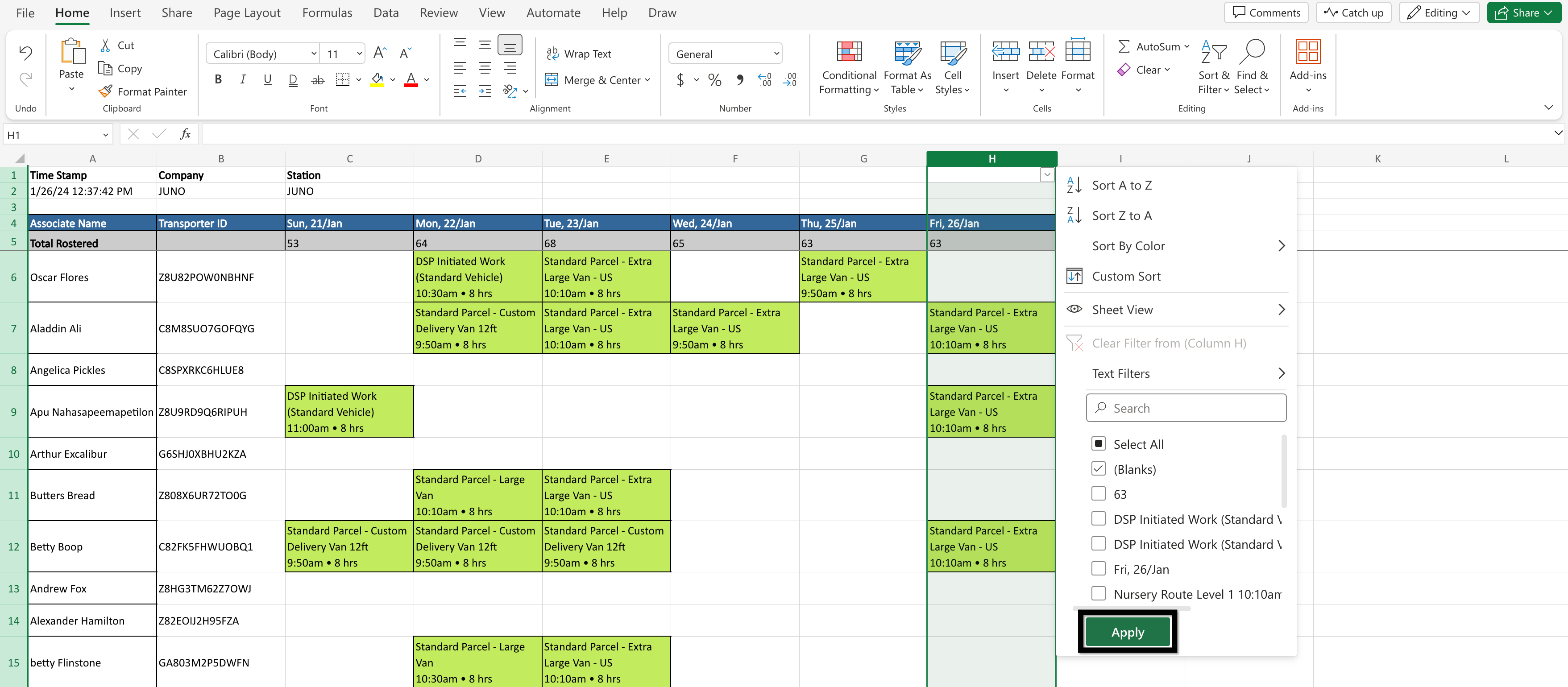Click the Bold formatting icon

pos(218,80)
